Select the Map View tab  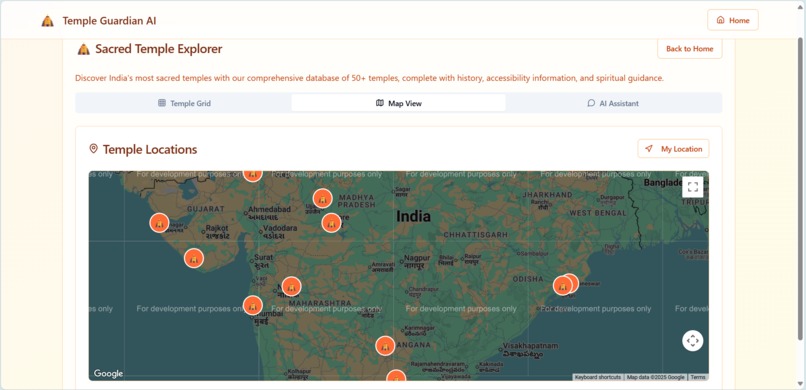pos(398,103)
